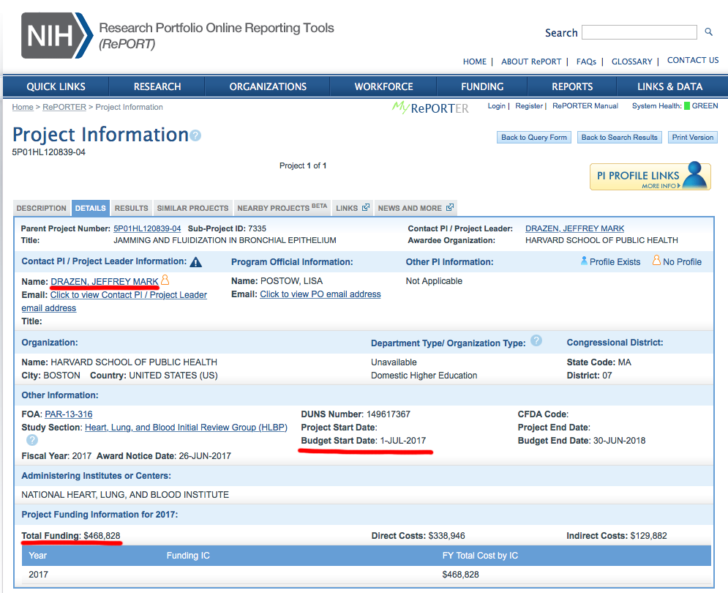Click HOME link in top navigation
728x593 pixels.
pos(474,62)
